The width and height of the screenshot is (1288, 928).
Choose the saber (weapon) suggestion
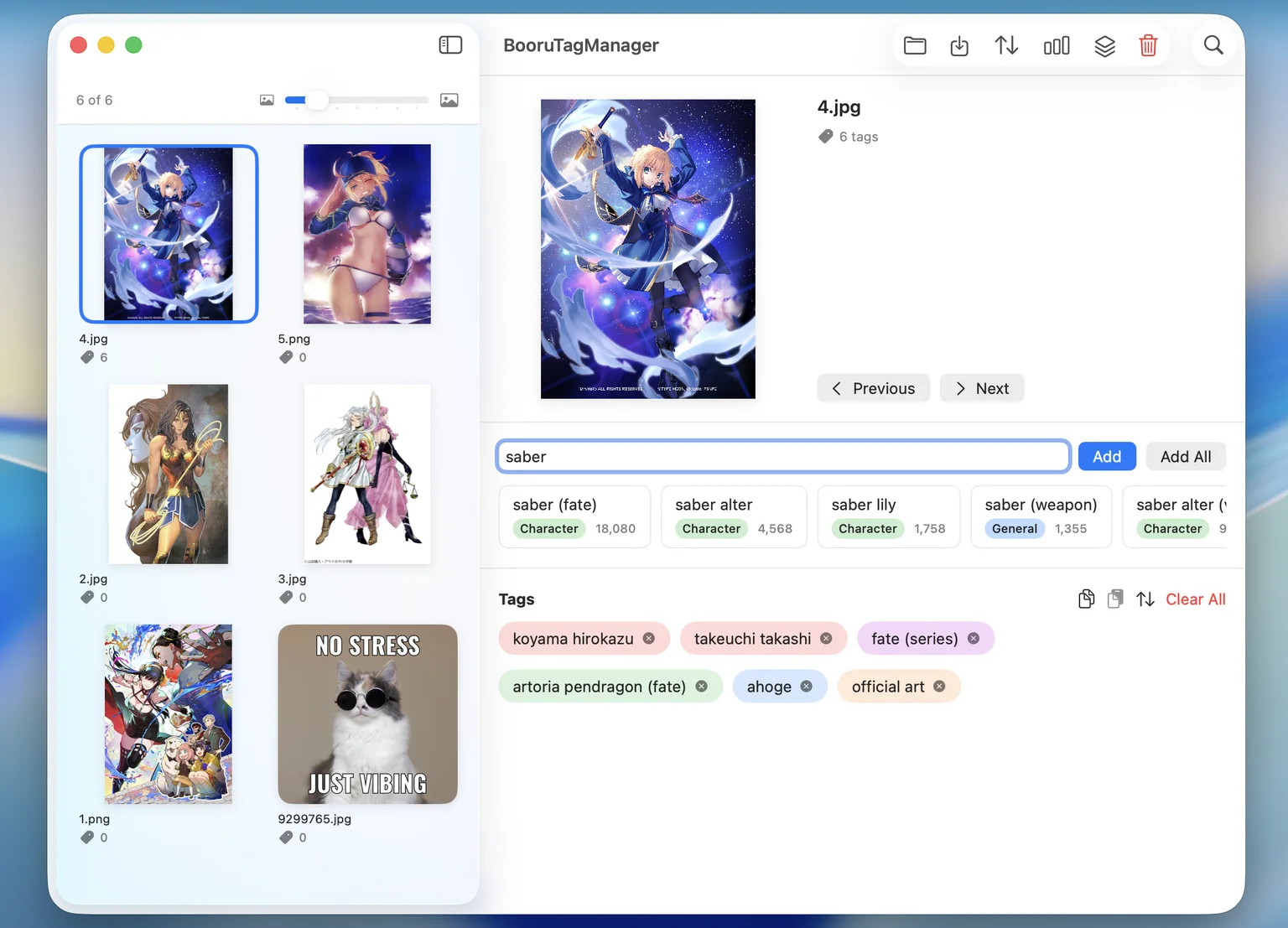pyautogui.click(x=1041, y=516)
